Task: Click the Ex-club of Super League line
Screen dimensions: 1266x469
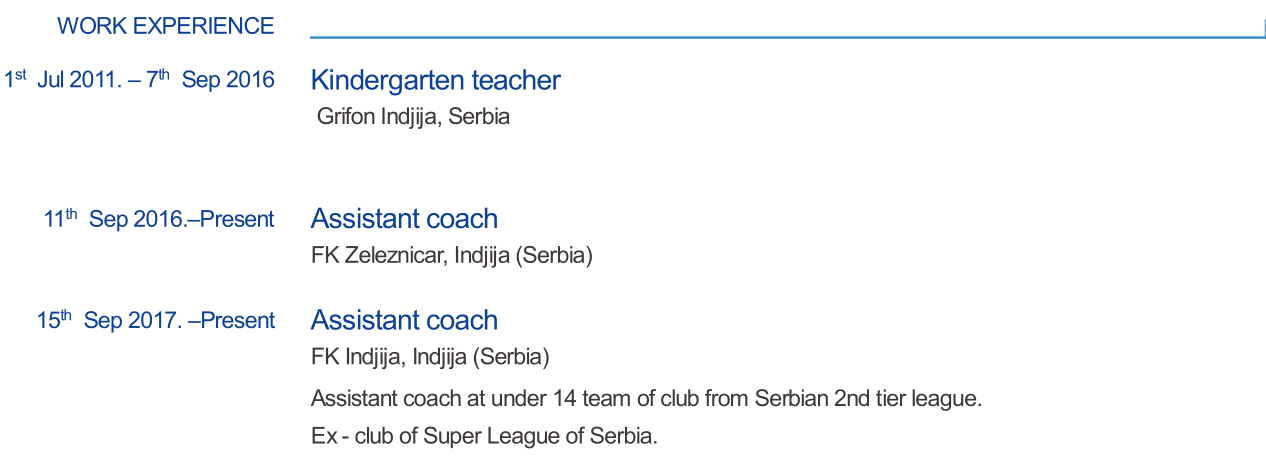Action: 484,437
